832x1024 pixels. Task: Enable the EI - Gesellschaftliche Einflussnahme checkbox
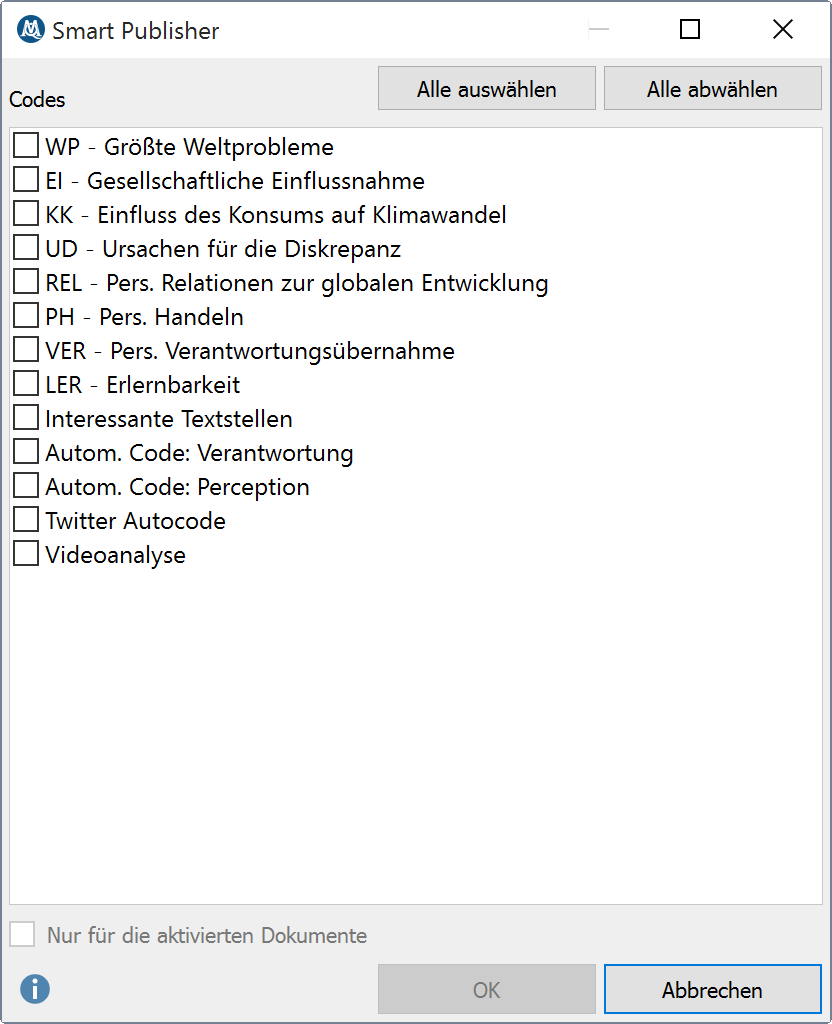(26, 180)
